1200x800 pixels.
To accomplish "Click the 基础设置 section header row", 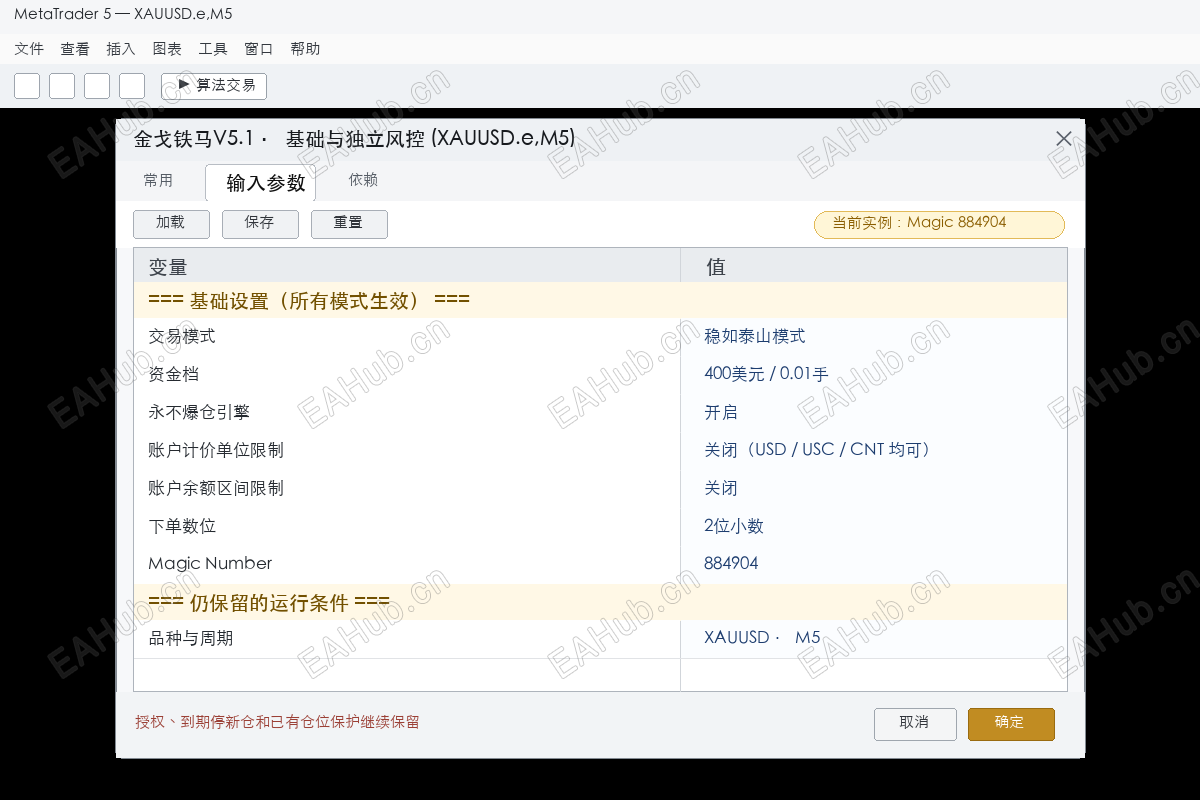I will [x=600, y=300].
